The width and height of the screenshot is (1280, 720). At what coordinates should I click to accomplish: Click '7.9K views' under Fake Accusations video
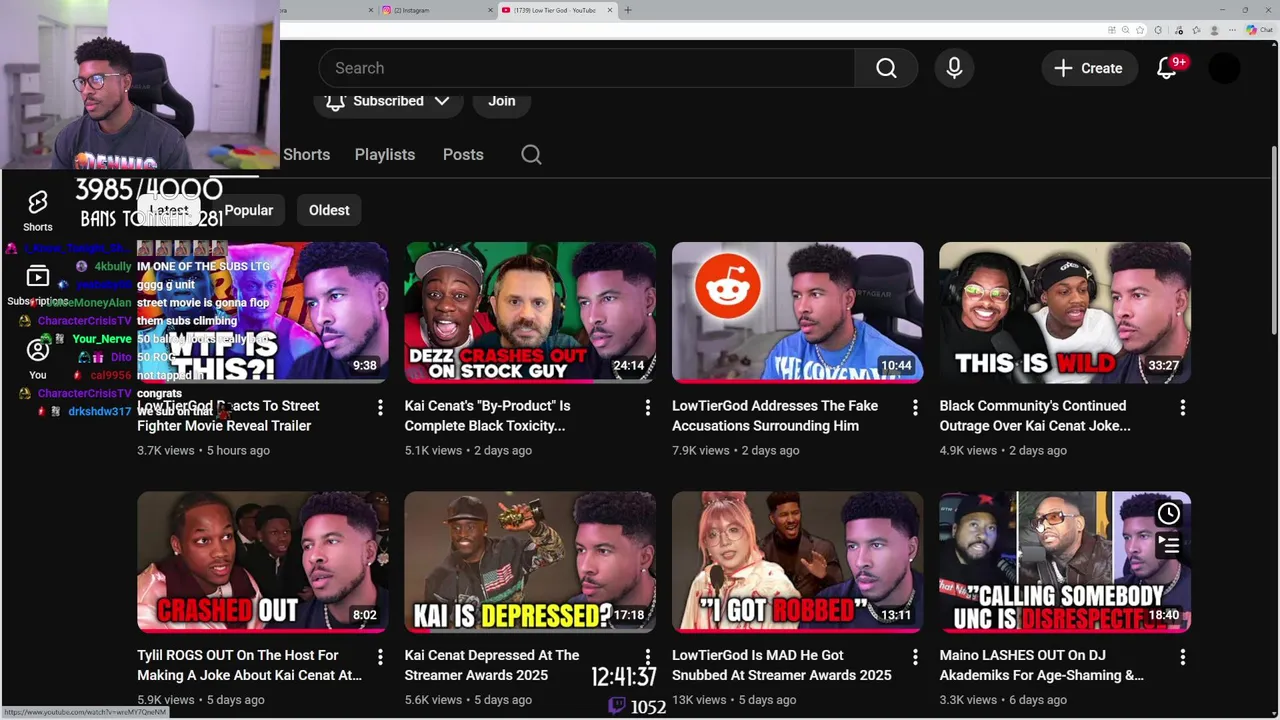(701, 451)
